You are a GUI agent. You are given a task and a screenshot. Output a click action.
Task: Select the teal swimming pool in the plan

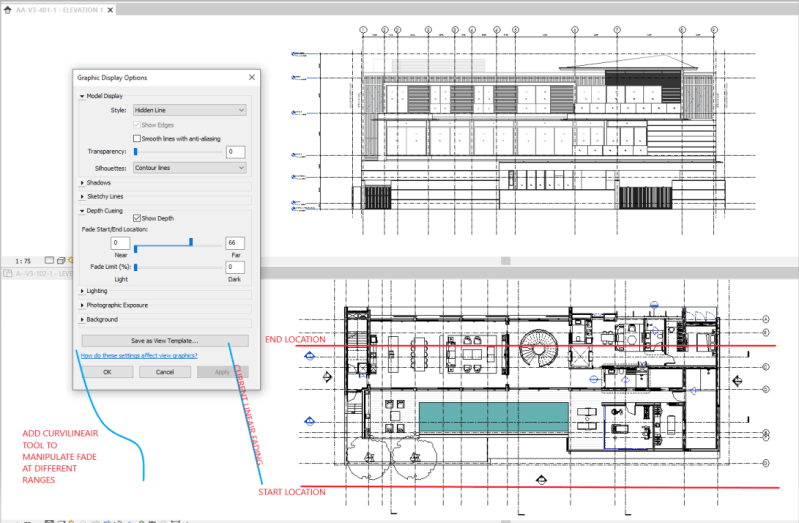coord(494,417)
